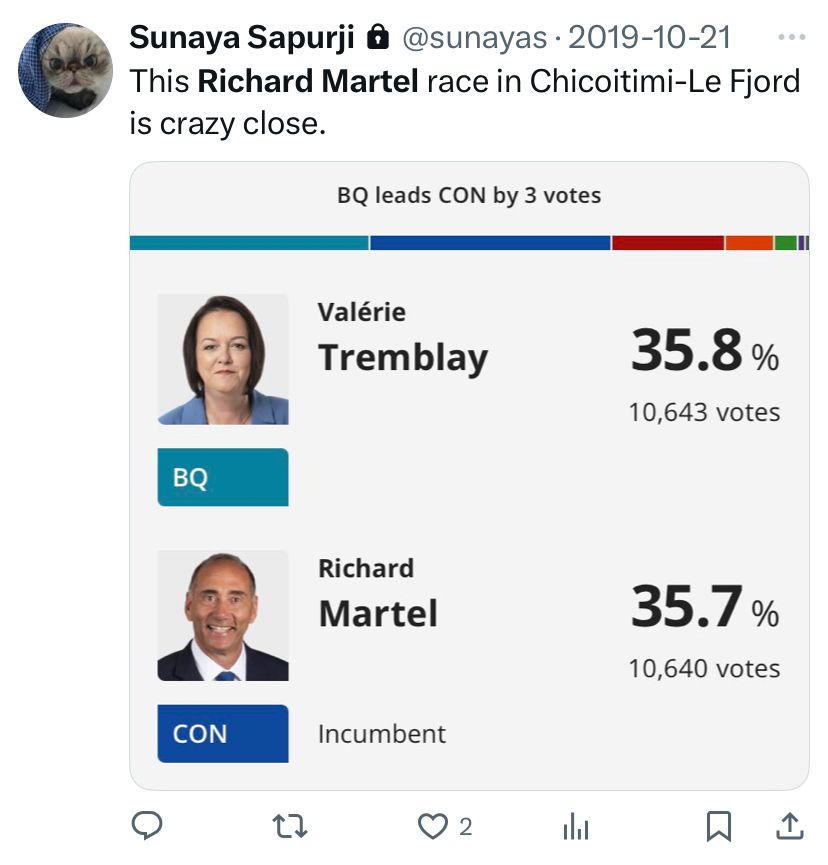Screen dimensions: 828x865
Task: Click the teal BQ party badge
Action: [223, 477]
